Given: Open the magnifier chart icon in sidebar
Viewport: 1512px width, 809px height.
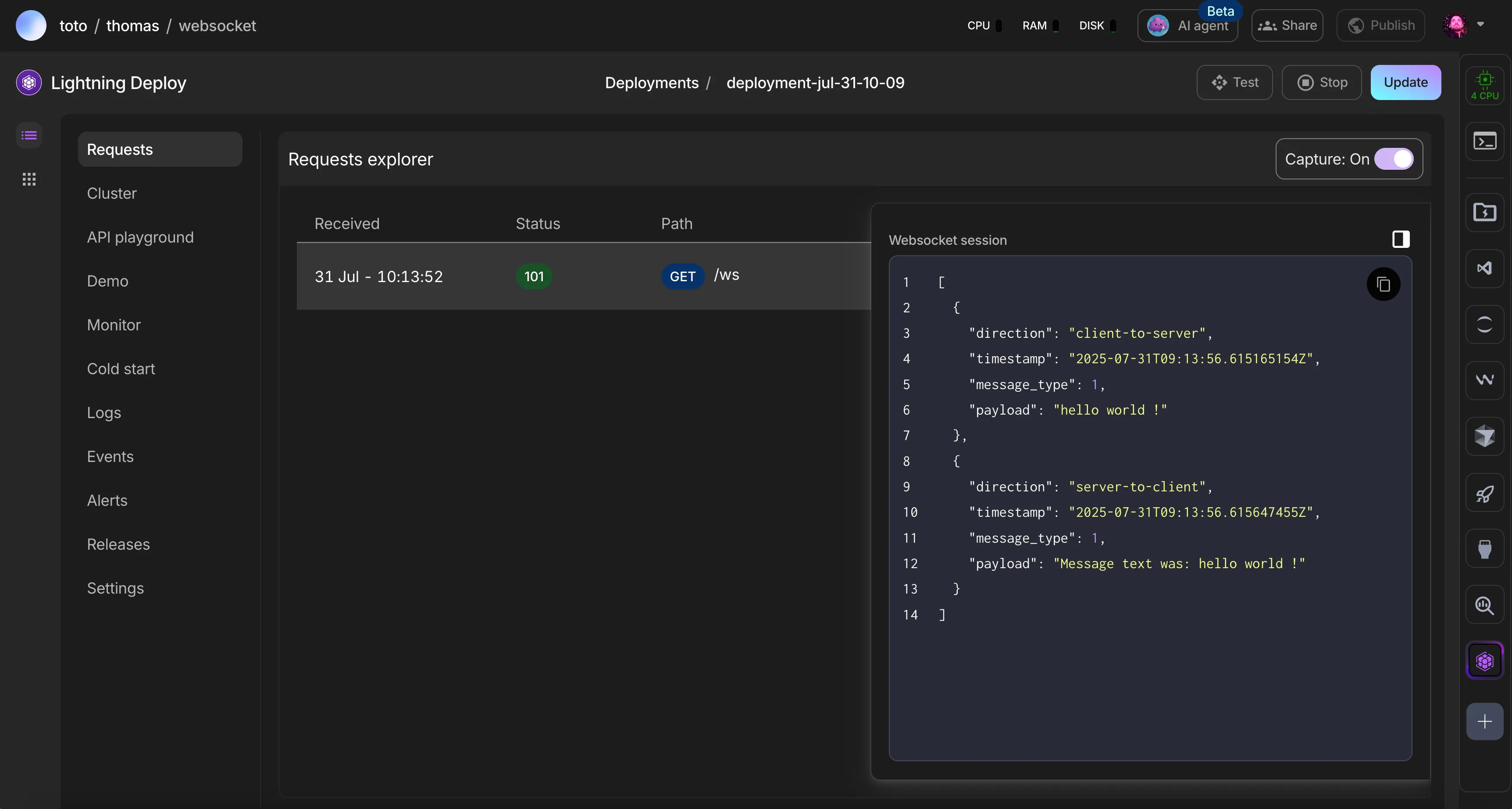Looking at the screenshot, I should 1484,605.
